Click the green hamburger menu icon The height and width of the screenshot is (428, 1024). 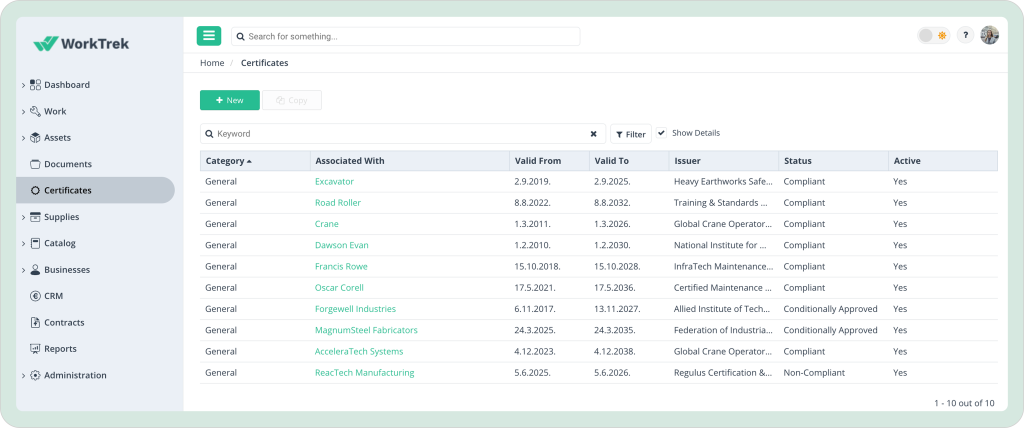[209, 36]
